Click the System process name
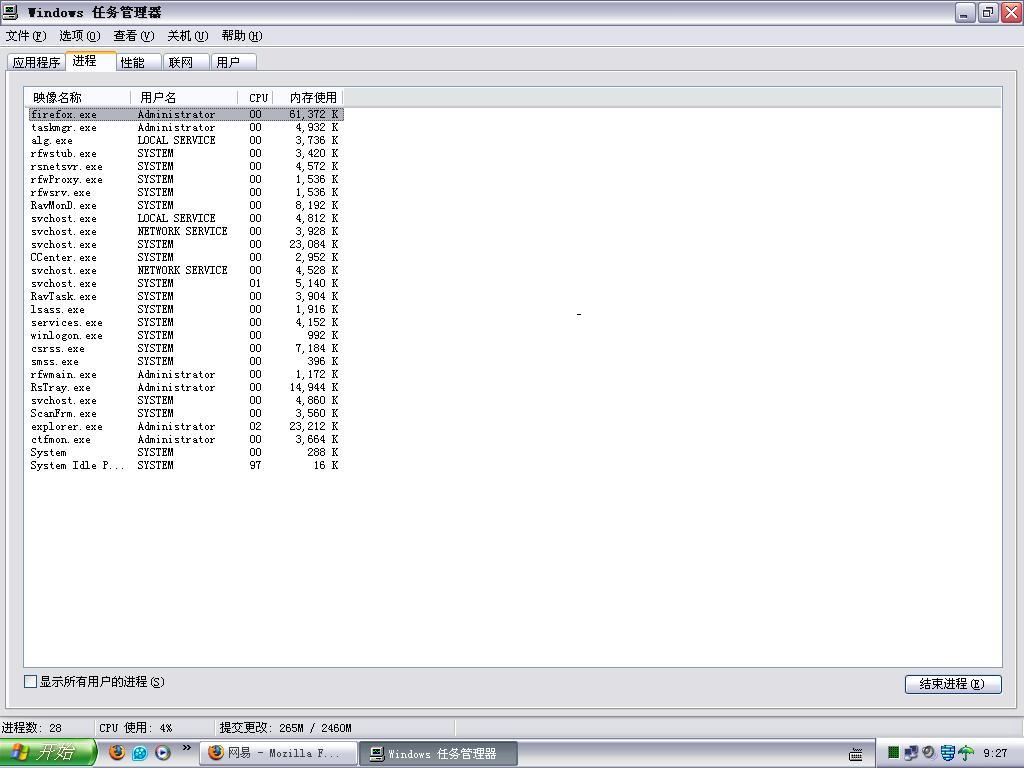The image size is (1024, 768). tap(48, 453)
